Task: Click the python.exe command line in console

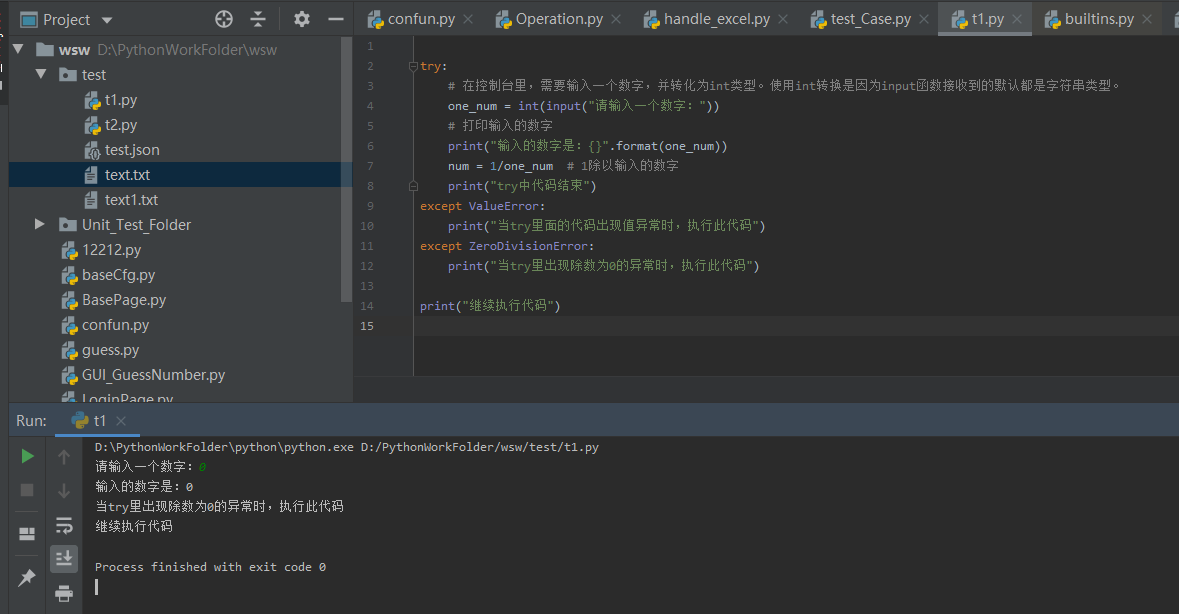Action: pyautogui.click(x=347, y=447)
